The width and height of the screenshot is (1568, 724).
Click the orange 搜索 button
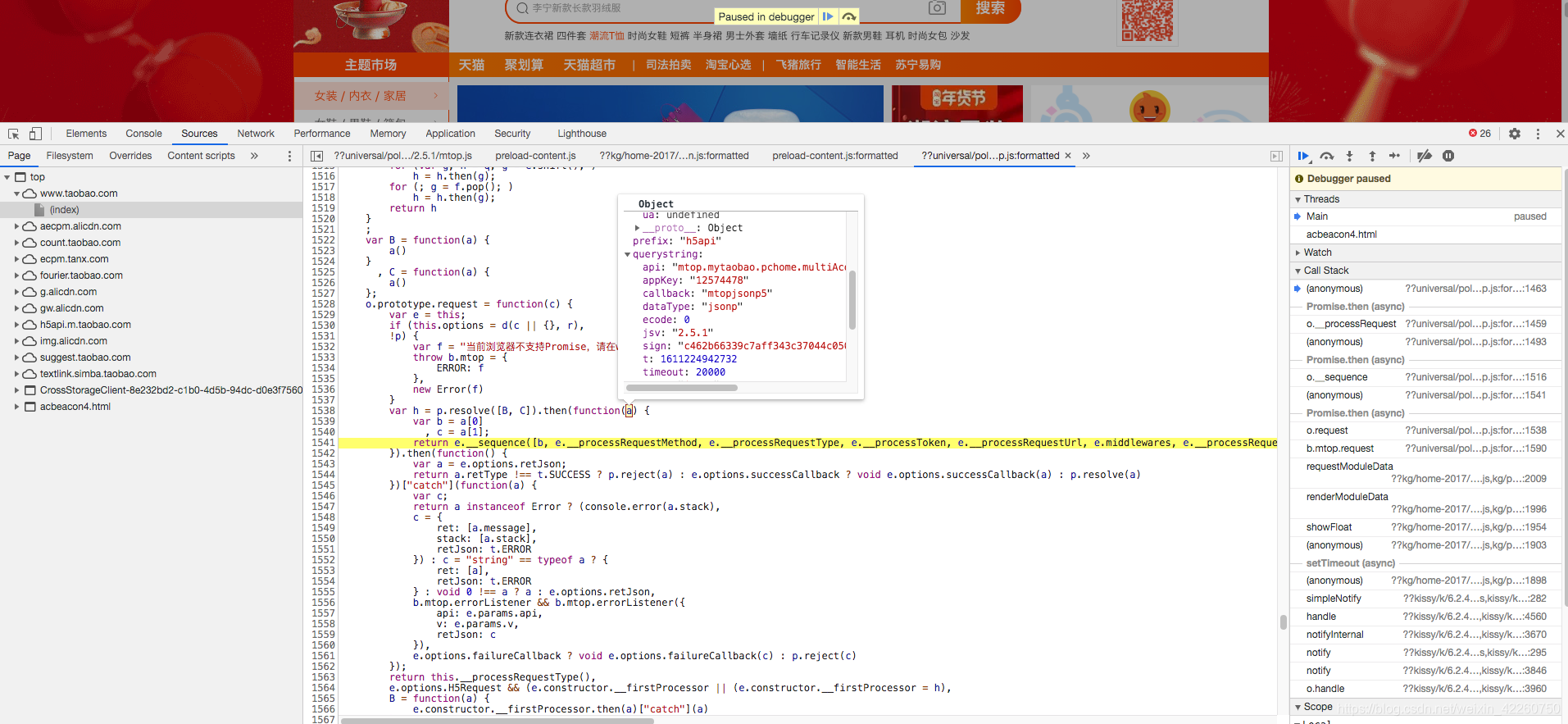990,8
